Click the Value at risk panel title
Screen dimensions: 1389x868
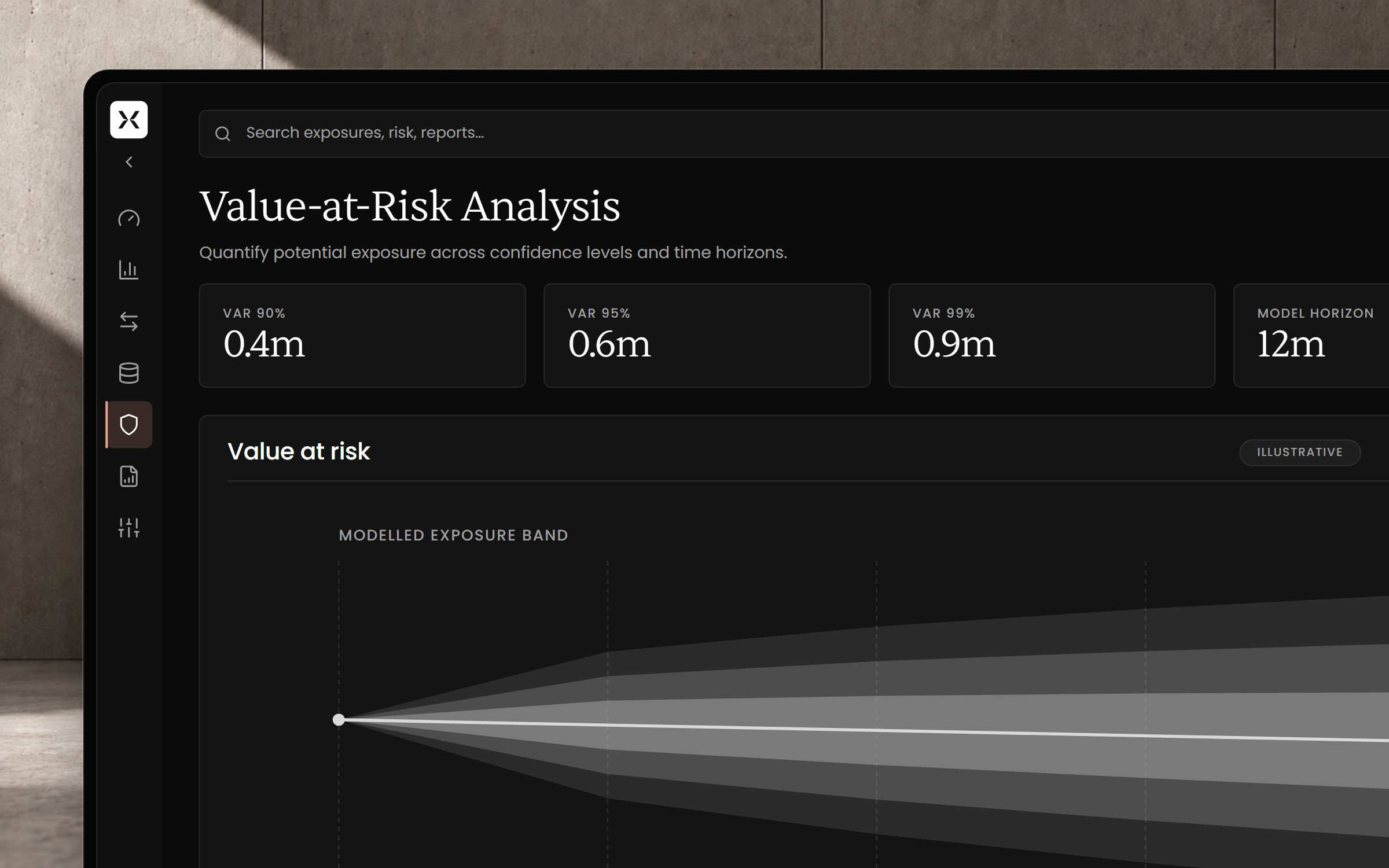(x=299, y=451)
